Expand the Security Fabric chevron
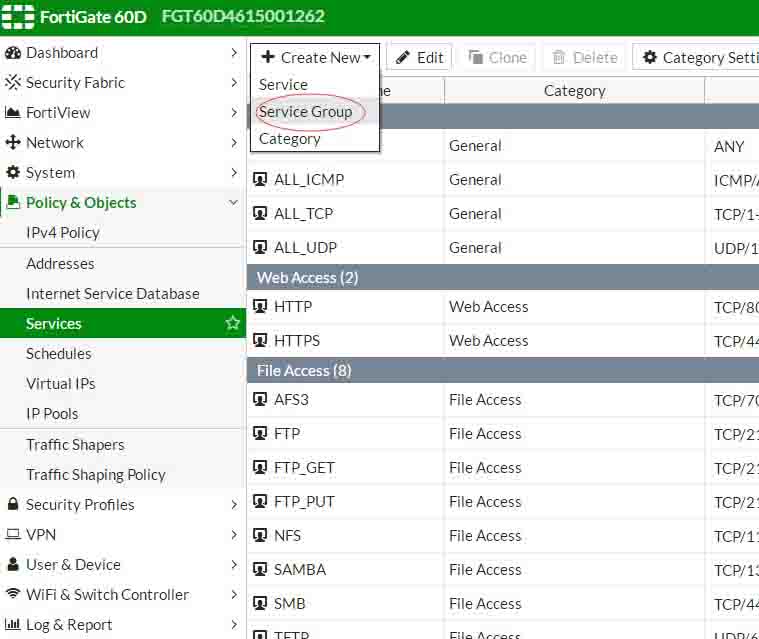Viewport: 759px width, 639px height. click(x=234, y=82)
